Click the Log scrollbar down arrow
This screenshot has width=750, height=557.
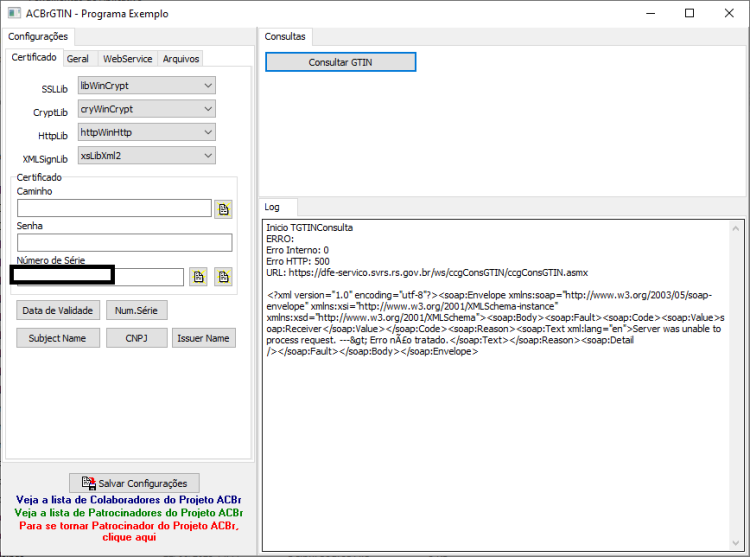click(x=736, y=543)
